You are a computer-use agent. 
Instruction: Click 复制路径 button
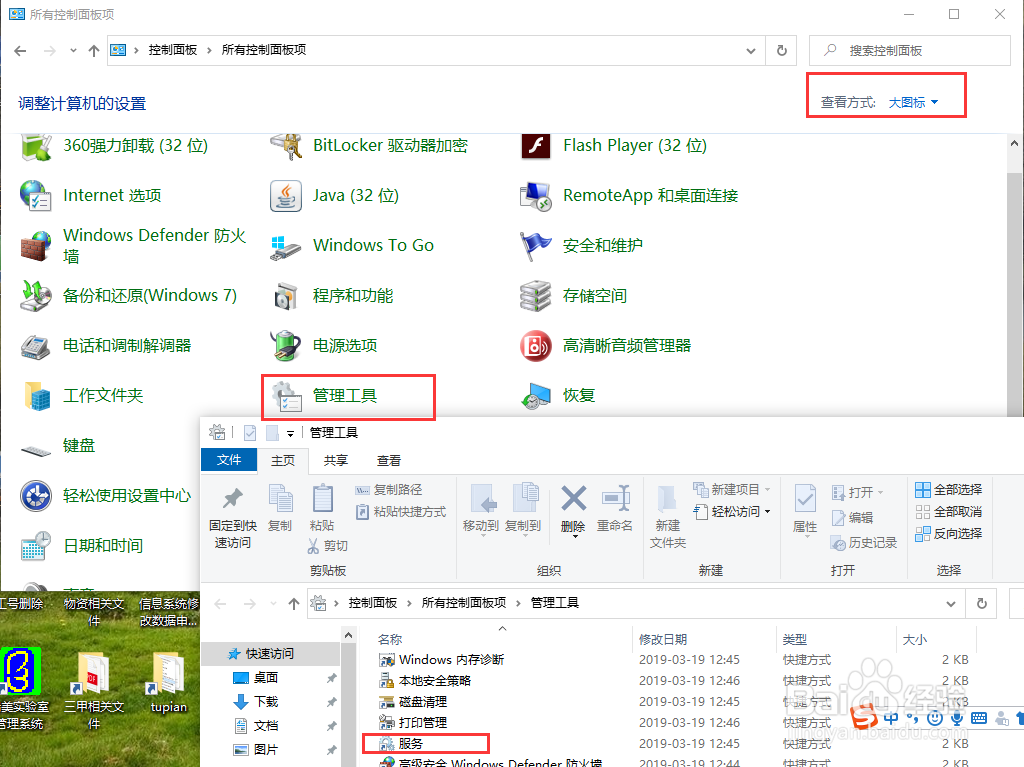389,489
